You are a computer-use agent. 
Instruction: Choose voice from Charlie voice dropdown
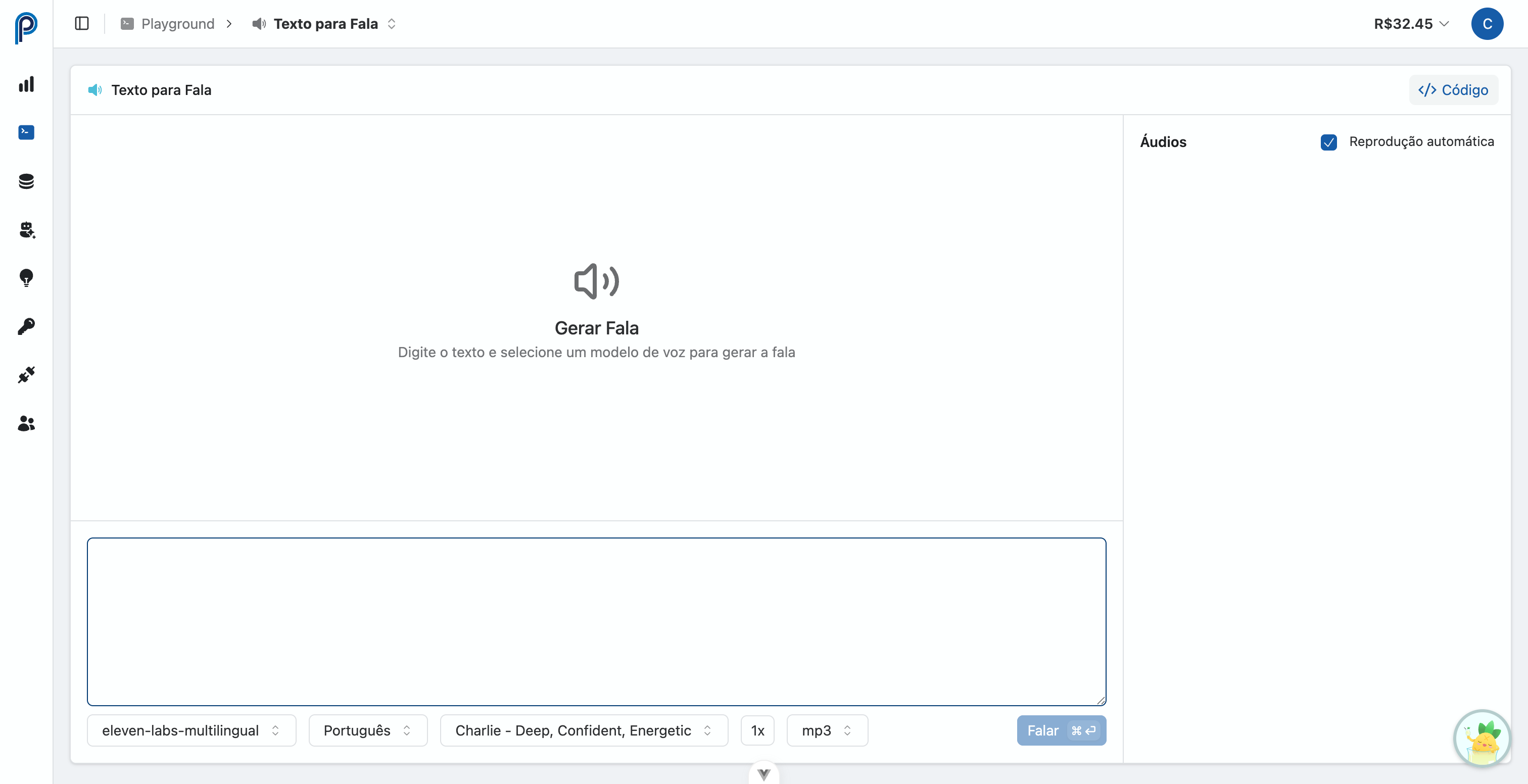(583, 730)
